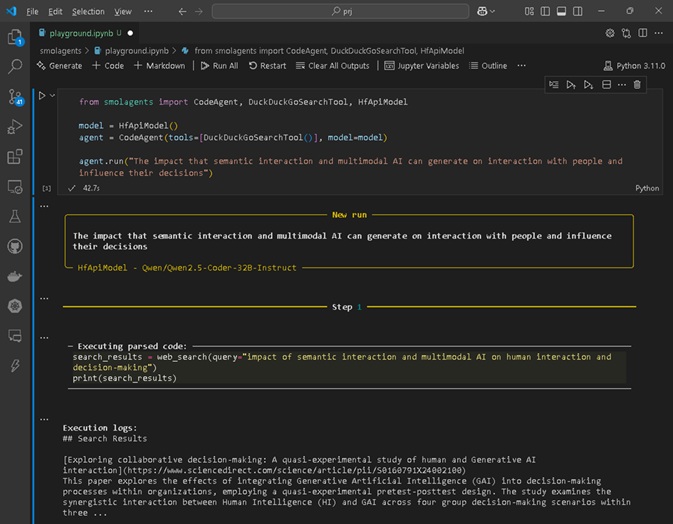Open the Kubernetes helm wheel view
This screenshot has height=524, width=673.
[x=15, y=306]
